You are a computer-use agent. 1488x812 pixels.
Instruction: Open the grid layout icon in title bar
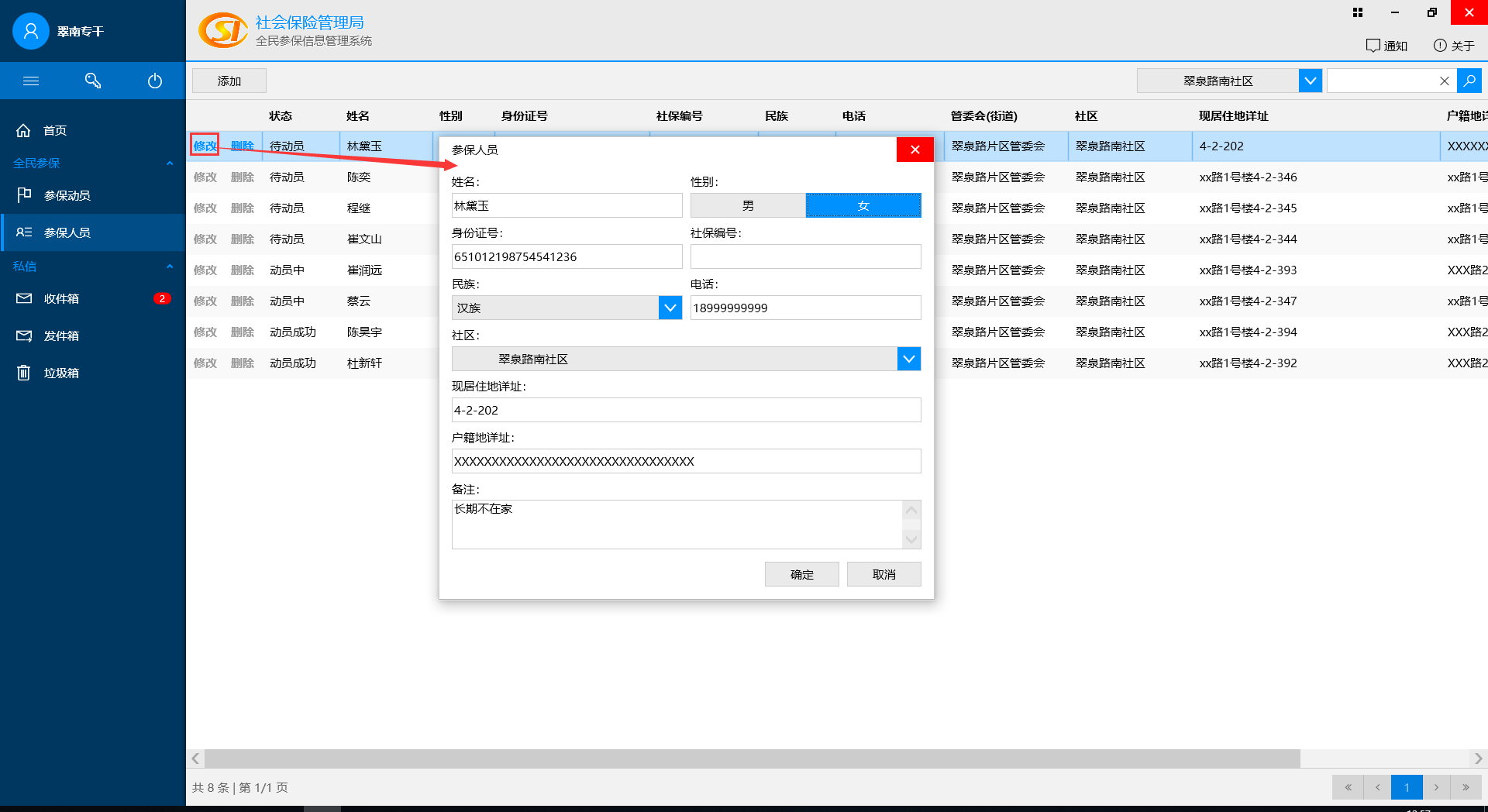pos(1358,12)
